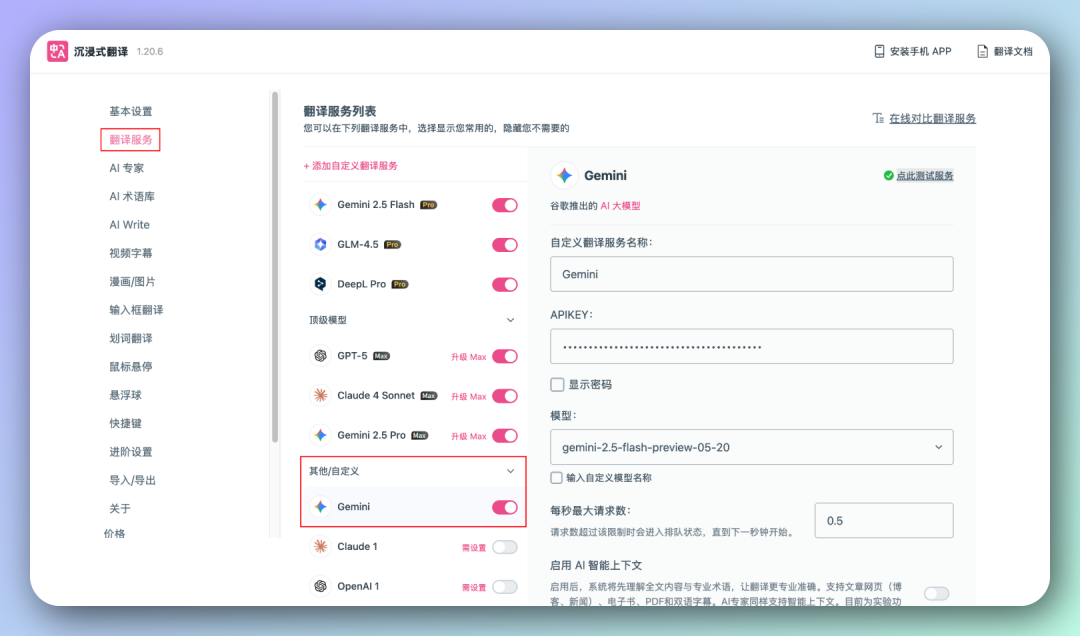Enable the 启用 AI 智能上下文 switch

[x=937, y=593]
